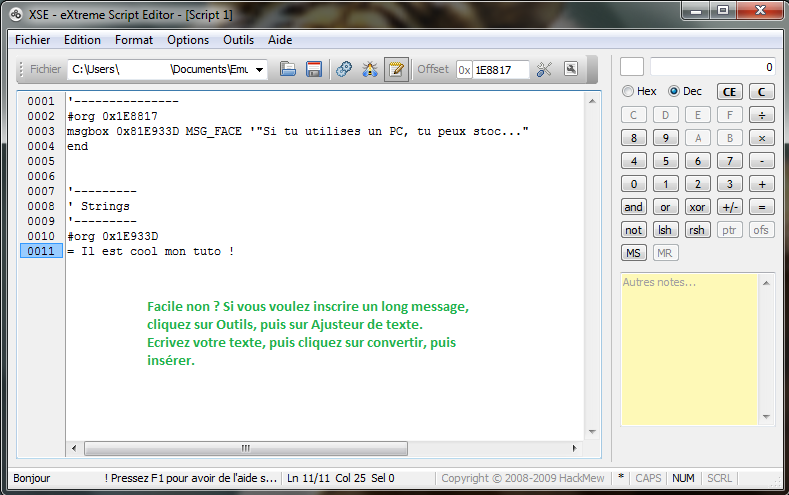Select the Hex radio button
This screenshot has height=495, width=789.
click(628, 91)
